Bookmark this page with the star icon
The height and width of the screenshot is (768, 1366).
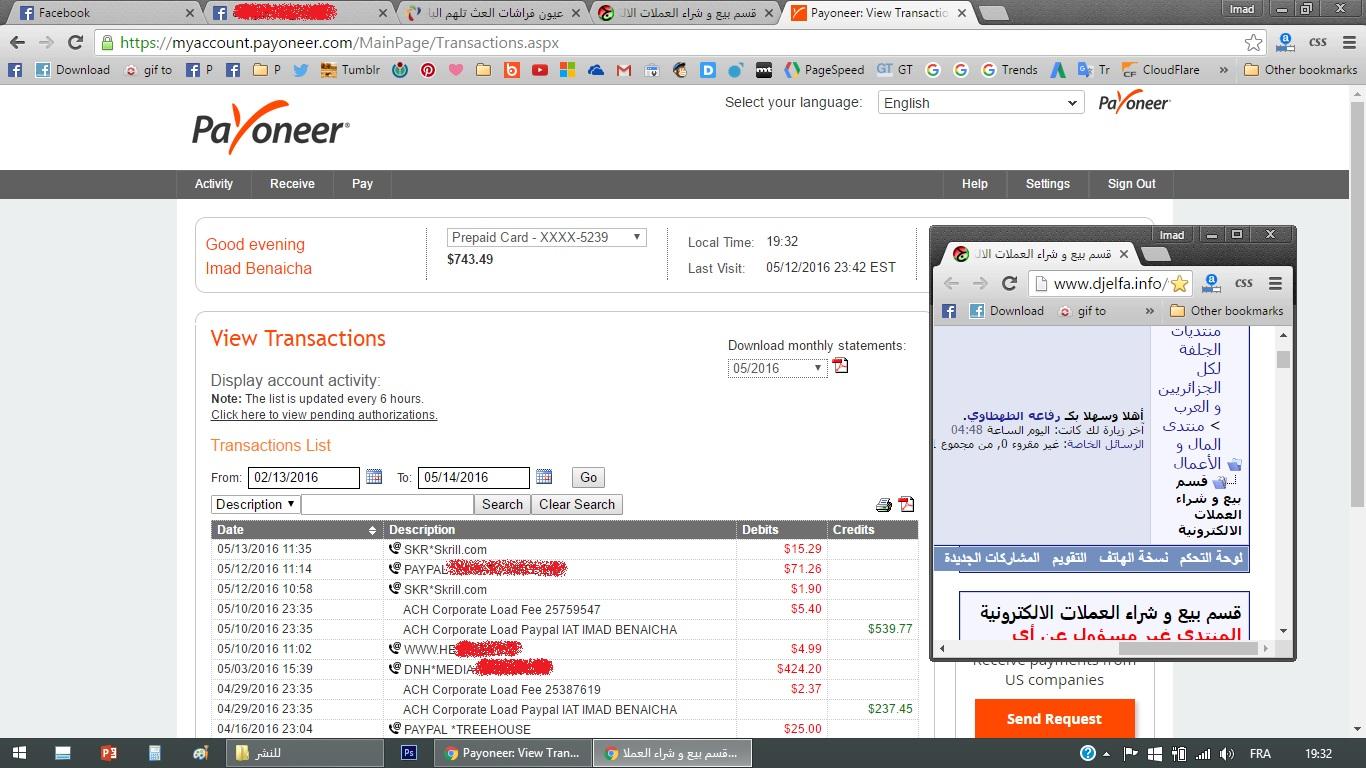click(1253, 43)
